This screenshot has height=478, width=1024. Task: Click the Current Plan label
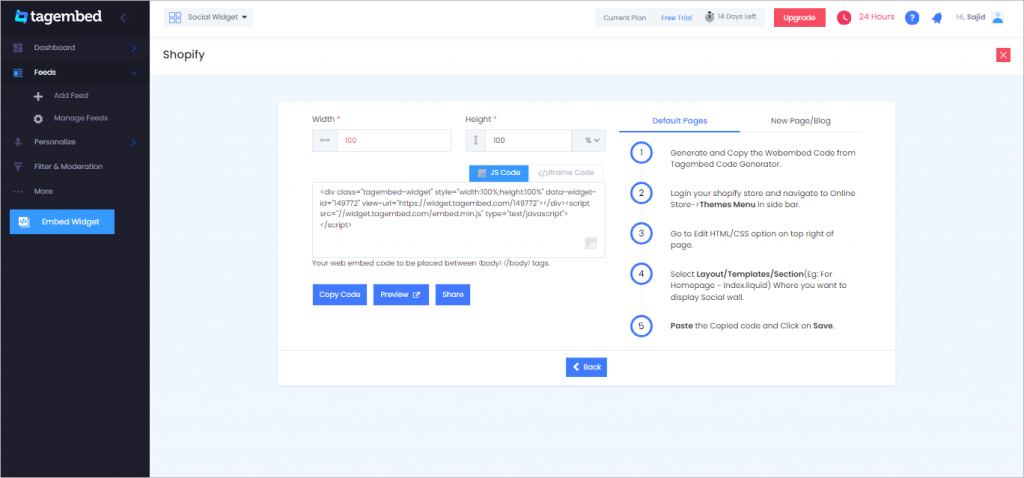click(624, 18)
